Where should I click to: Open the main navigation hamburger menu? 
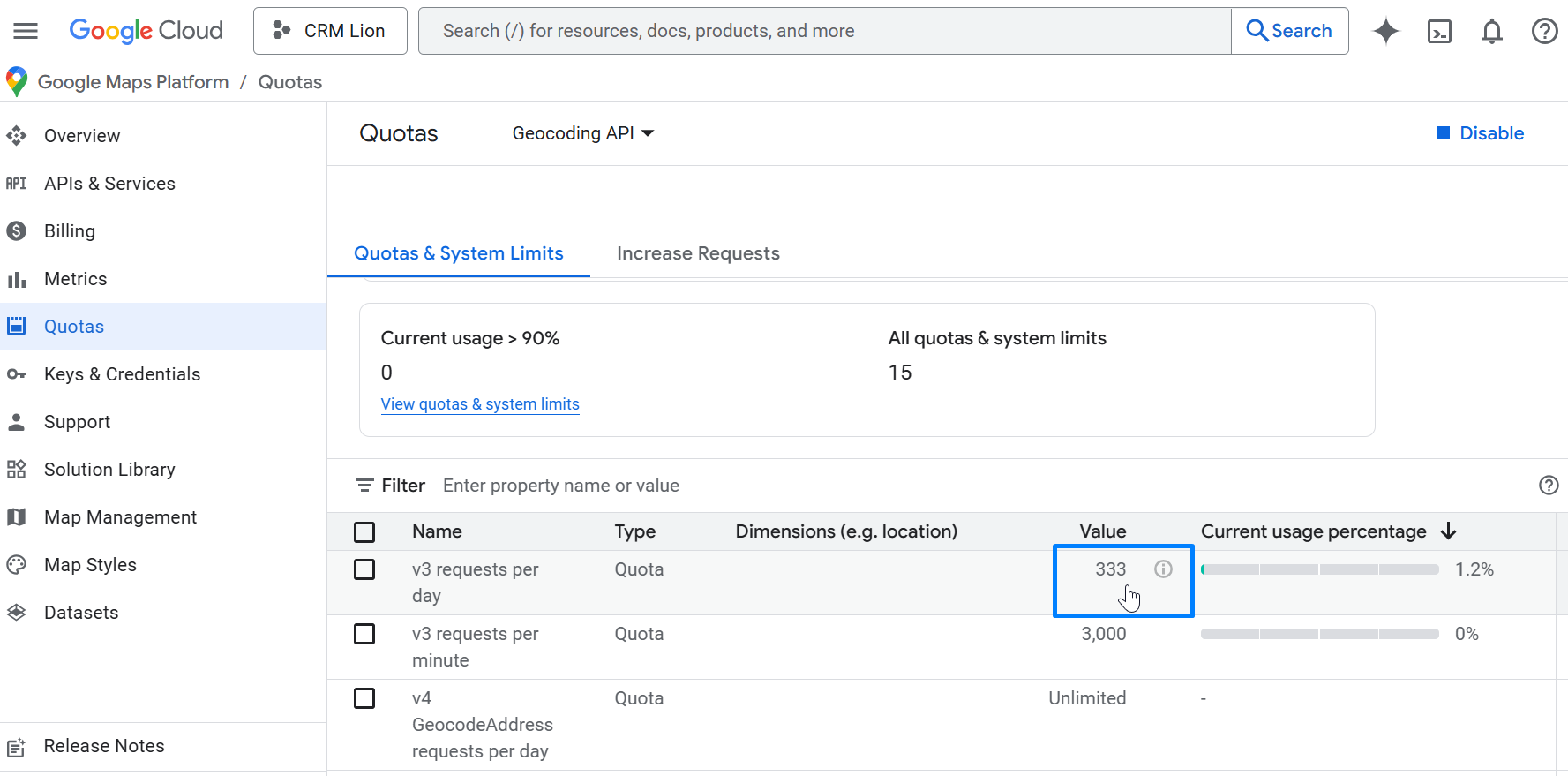coord(26,31)
